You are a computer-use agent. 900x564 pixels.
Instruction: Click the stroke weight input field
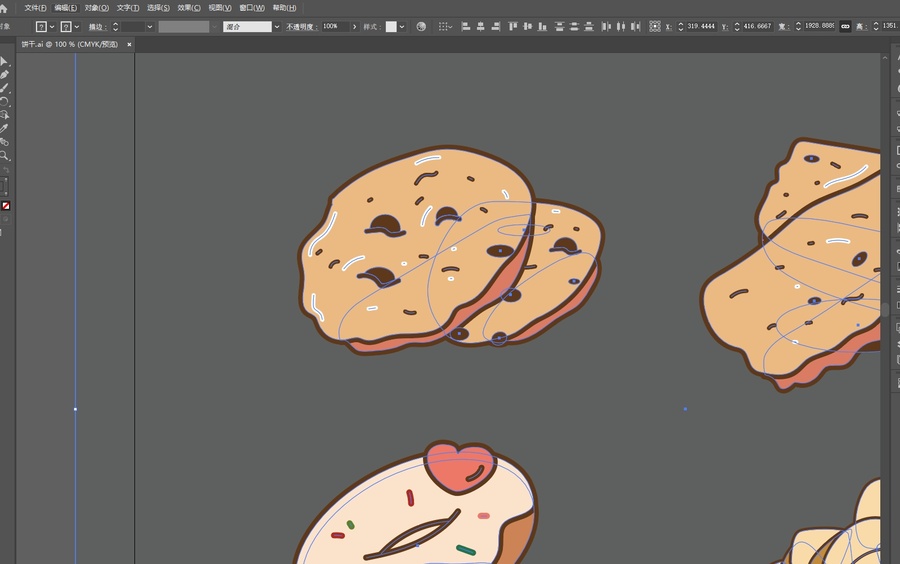133,26
